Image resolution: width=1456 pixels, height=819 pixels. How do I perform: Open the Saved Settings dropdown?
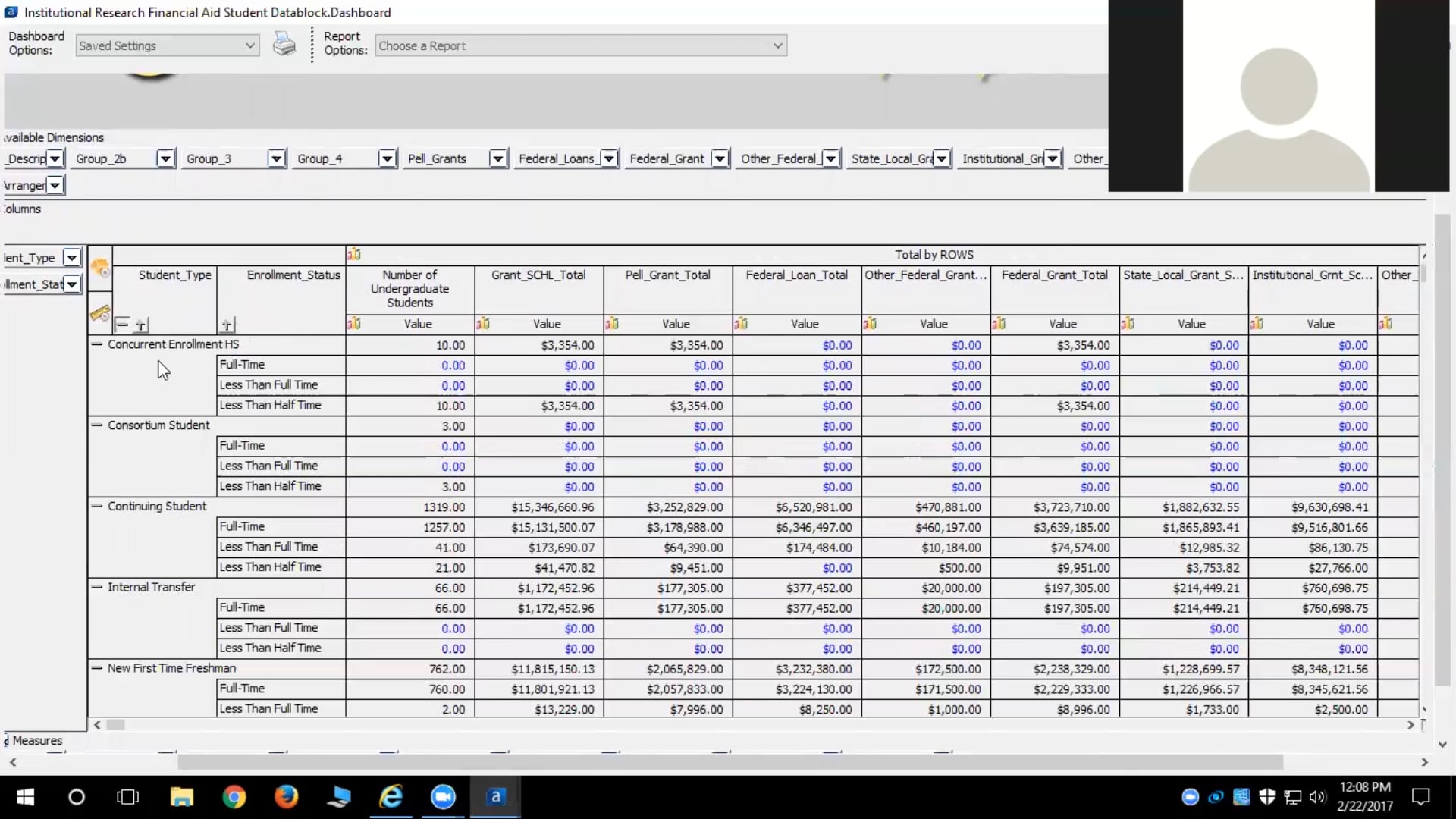point(168,45)
